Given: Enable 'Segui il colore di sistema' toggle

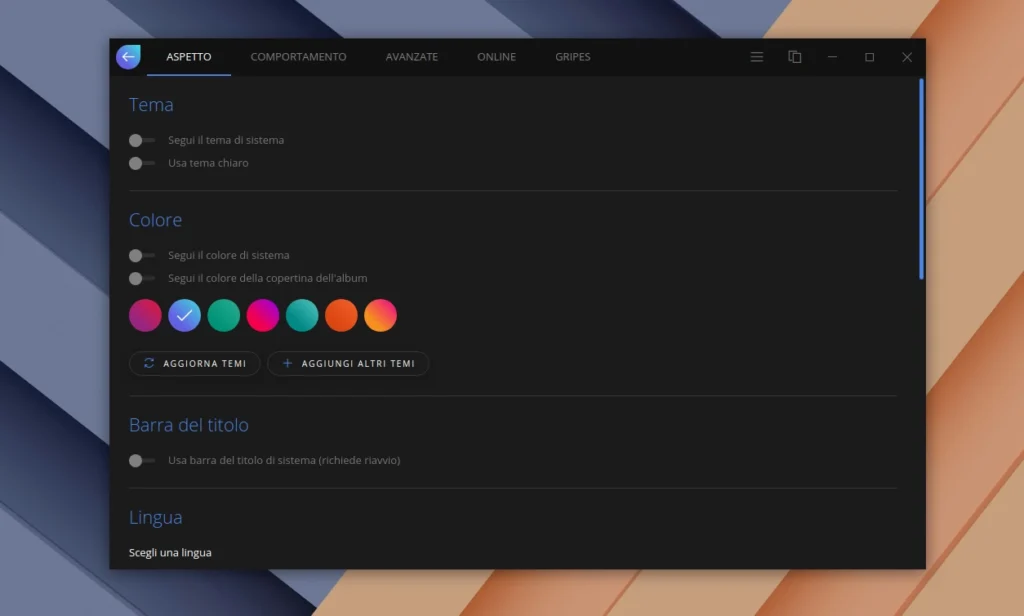Looking at the screenshot, I should tap(141, 255).
